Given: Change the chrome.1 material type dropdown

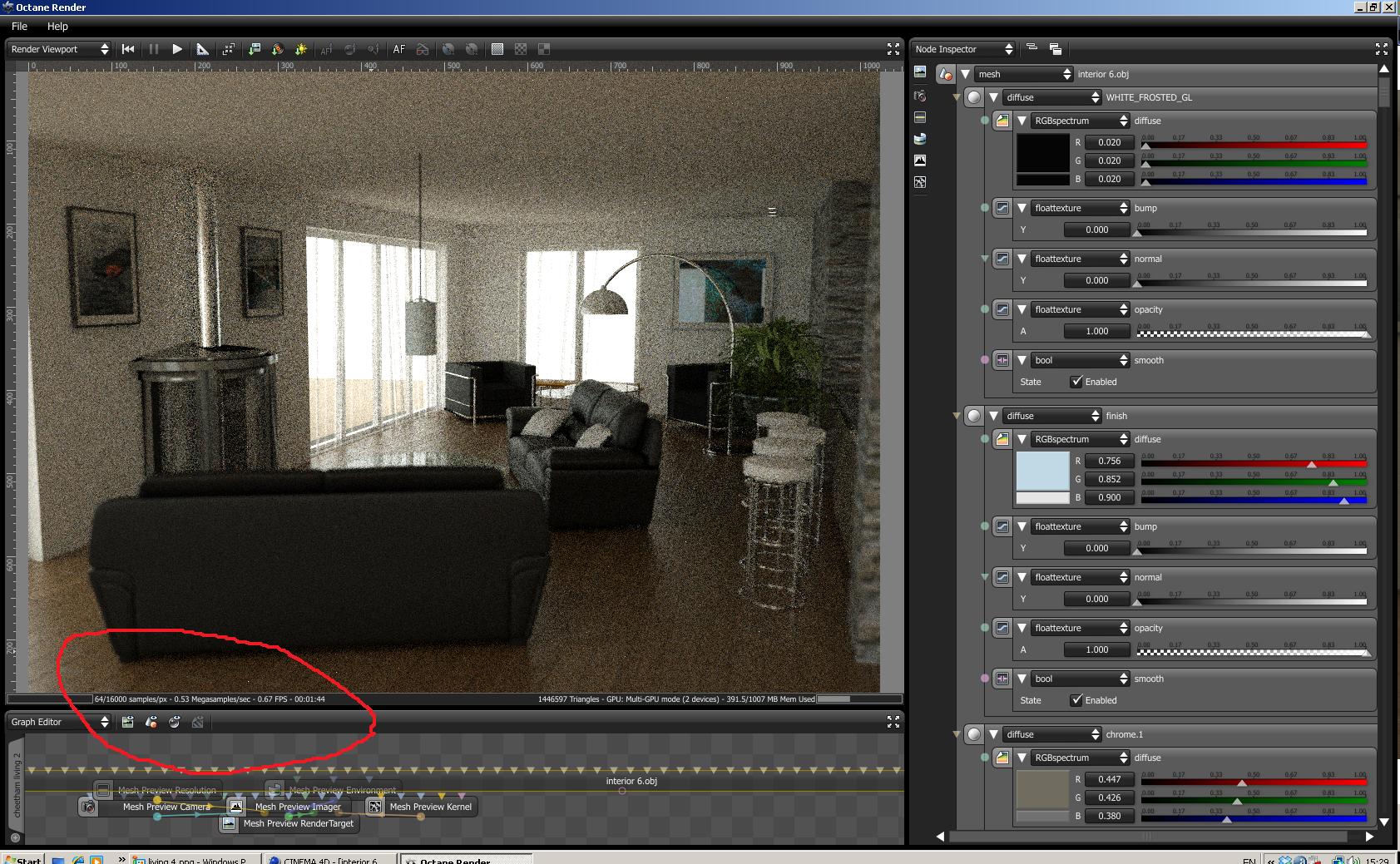Looking at the screenshot, I should point(1052,734).
